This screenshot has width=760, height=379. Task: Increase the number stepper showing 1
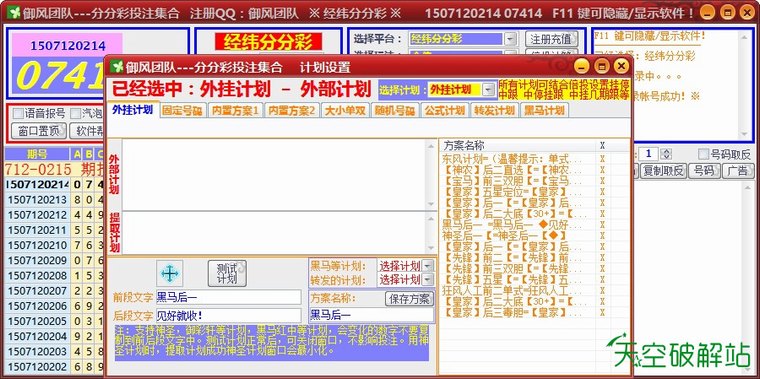tap(666, 152)
